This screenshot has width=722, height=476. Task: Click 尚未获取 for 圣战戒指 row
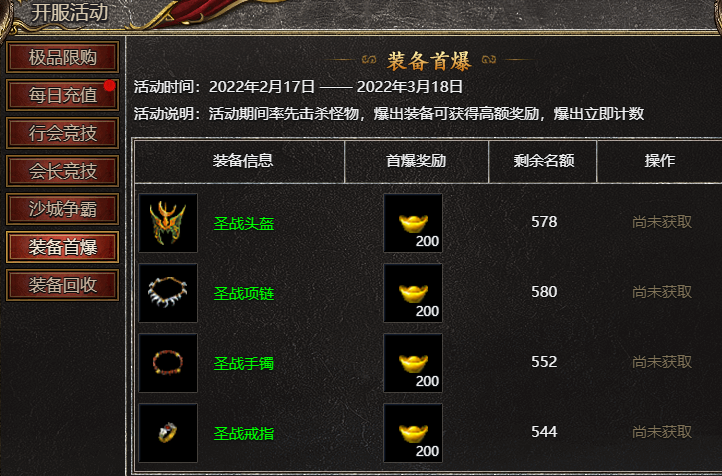pos(662,432)
